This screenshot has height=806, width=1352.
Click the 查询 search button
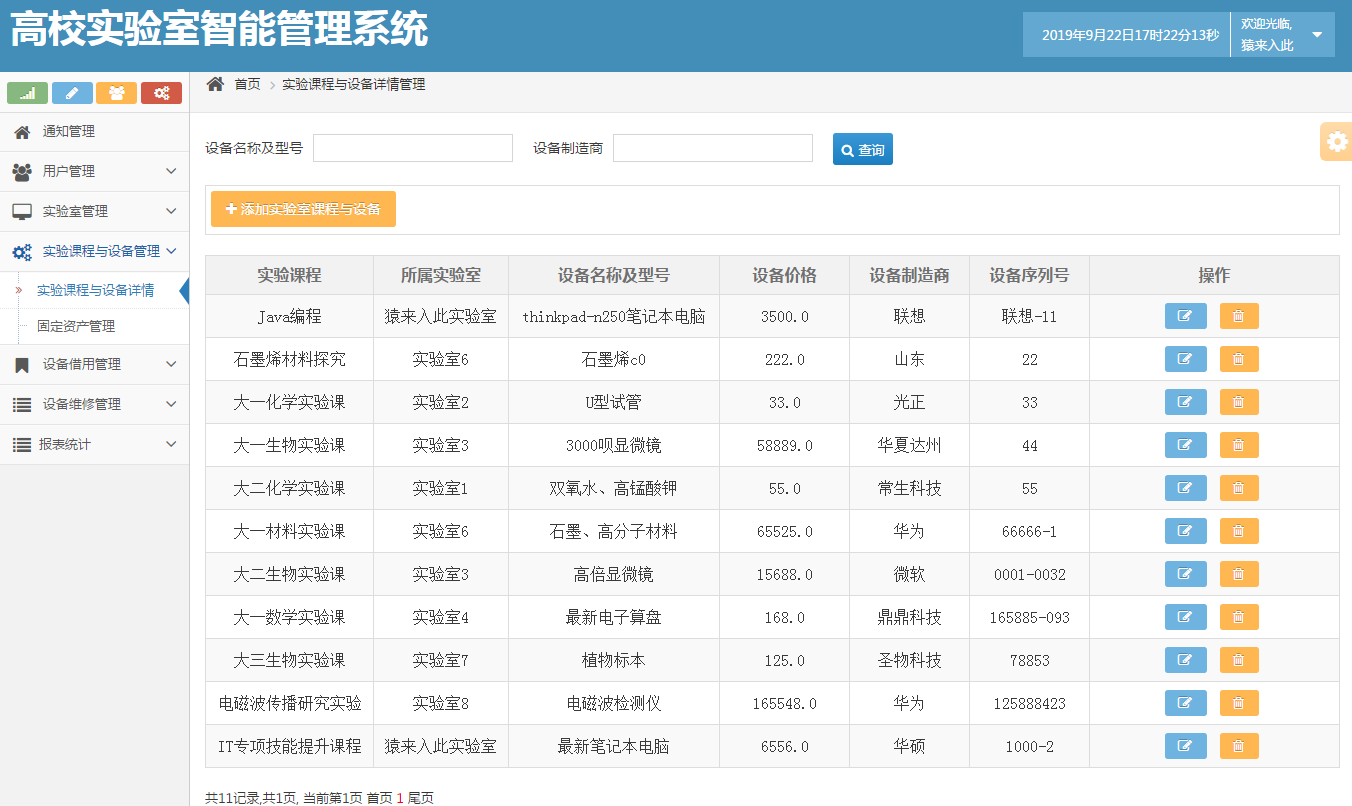(x=862, y=149)
